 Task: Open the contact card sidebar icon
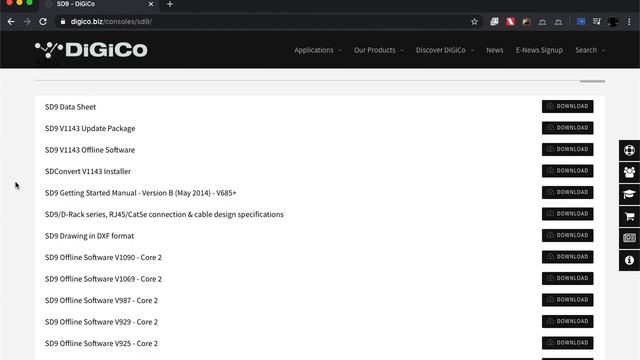click(x=629, y=238)
